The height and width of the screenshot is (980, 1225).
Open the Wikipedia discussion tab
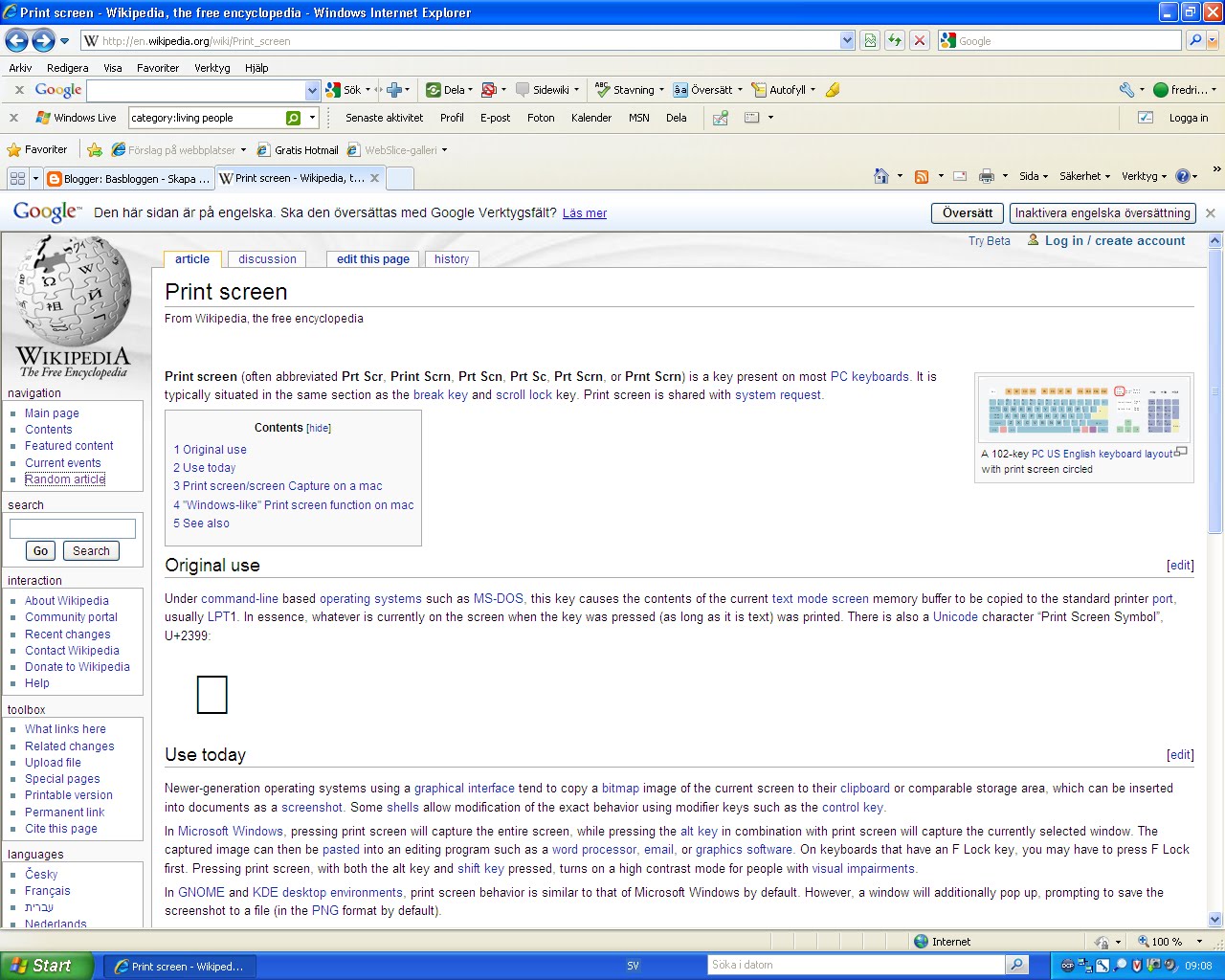point(267,259)
